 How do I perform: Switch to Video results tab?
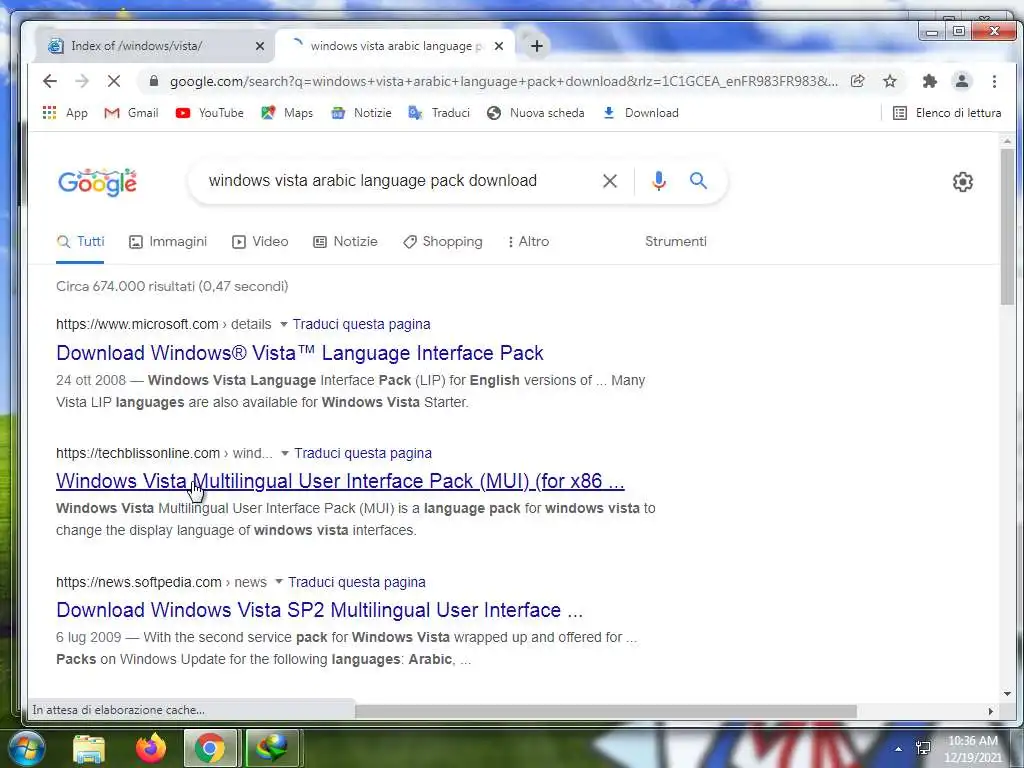pyautogui.click(x=260, y=242)
